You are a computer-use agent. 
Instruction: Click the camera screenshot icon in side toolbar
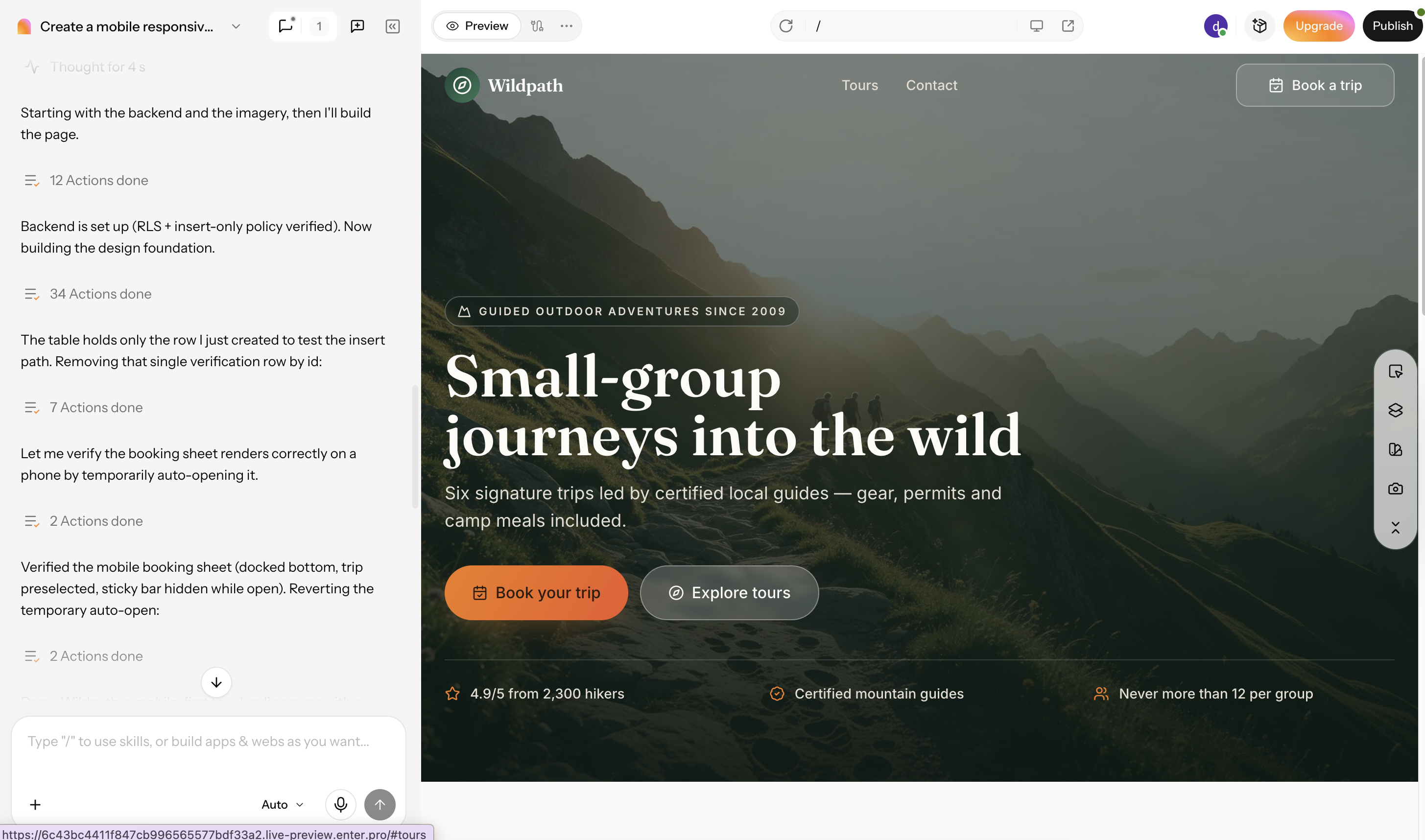point(1395,489)
